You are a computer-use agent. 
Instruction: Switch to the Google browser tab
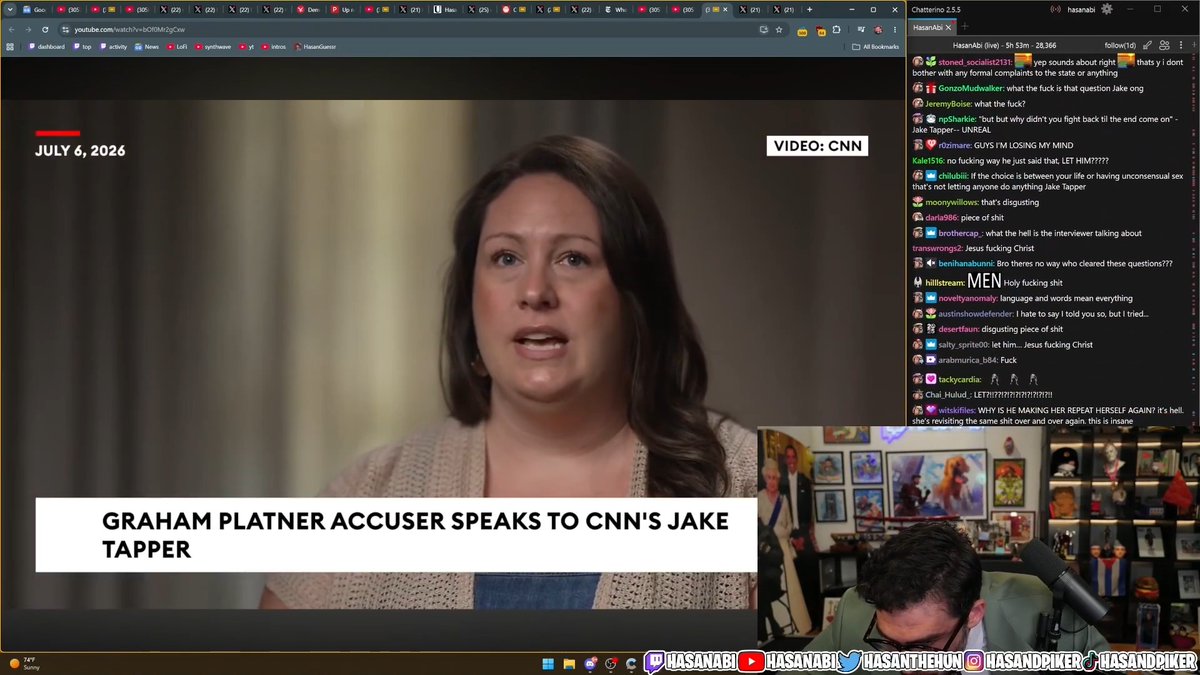(x=34, y=9)
